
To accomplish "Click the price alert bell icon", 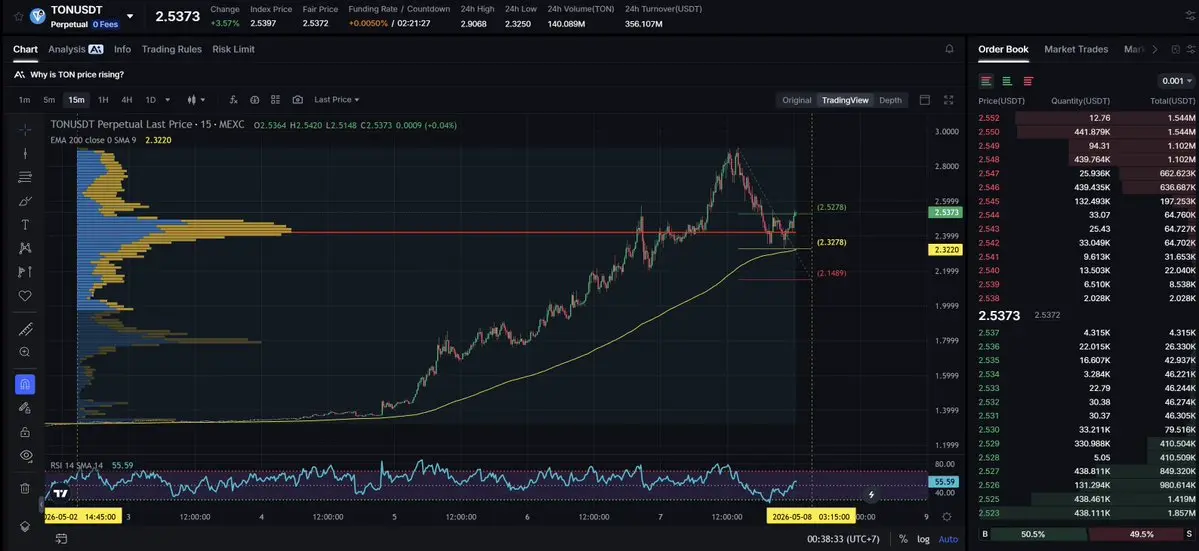I will (950, 49).
